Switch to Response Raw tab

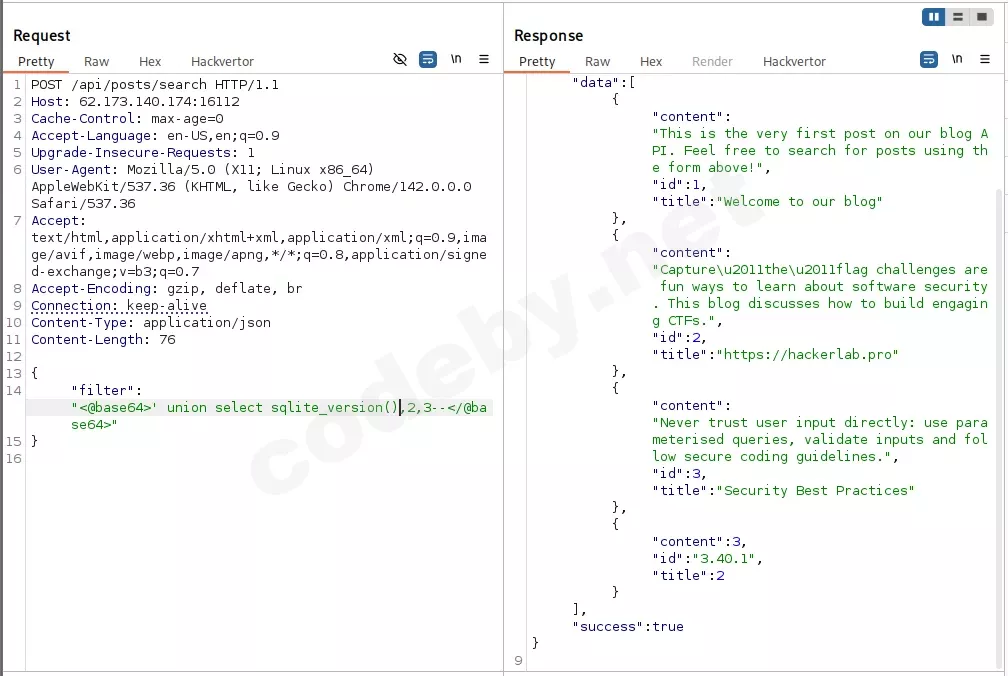[x=597, y=62]
